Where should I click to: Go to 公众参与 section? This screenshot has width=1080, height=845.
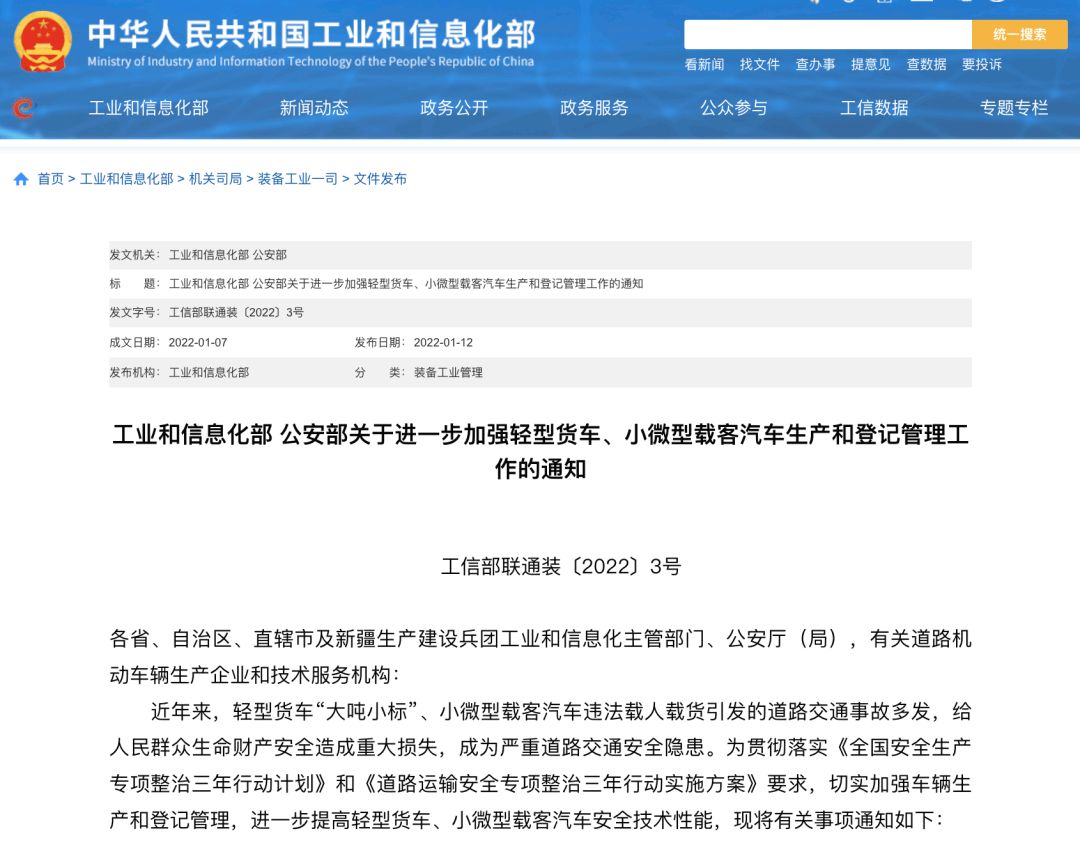[734, 108]
